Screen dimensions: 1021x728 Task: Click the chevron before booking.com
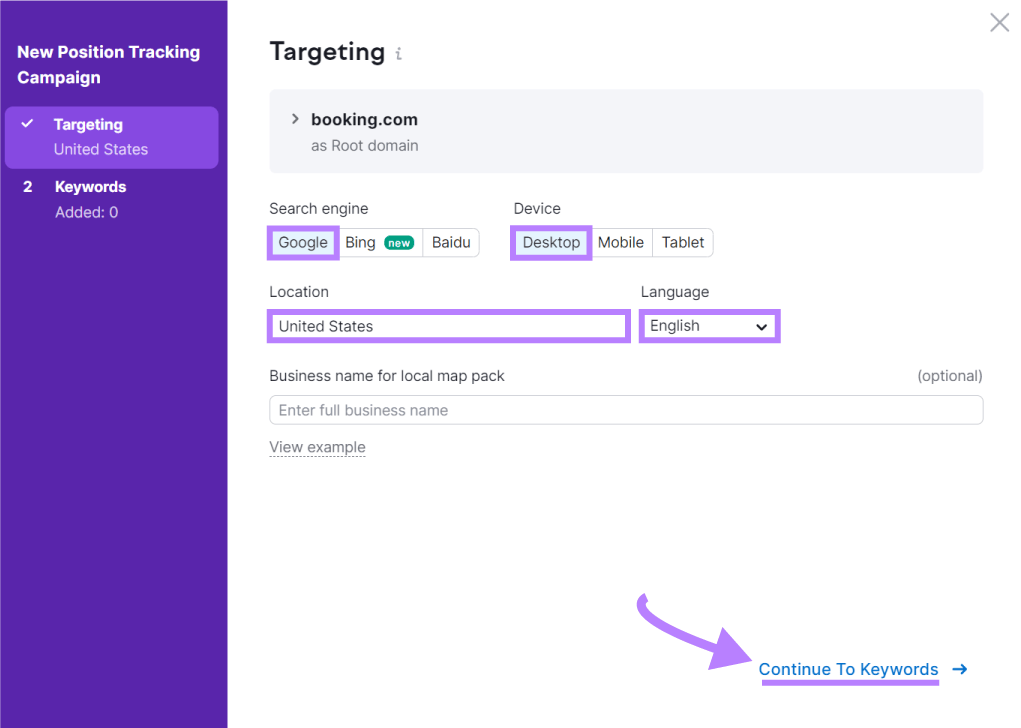295,118
